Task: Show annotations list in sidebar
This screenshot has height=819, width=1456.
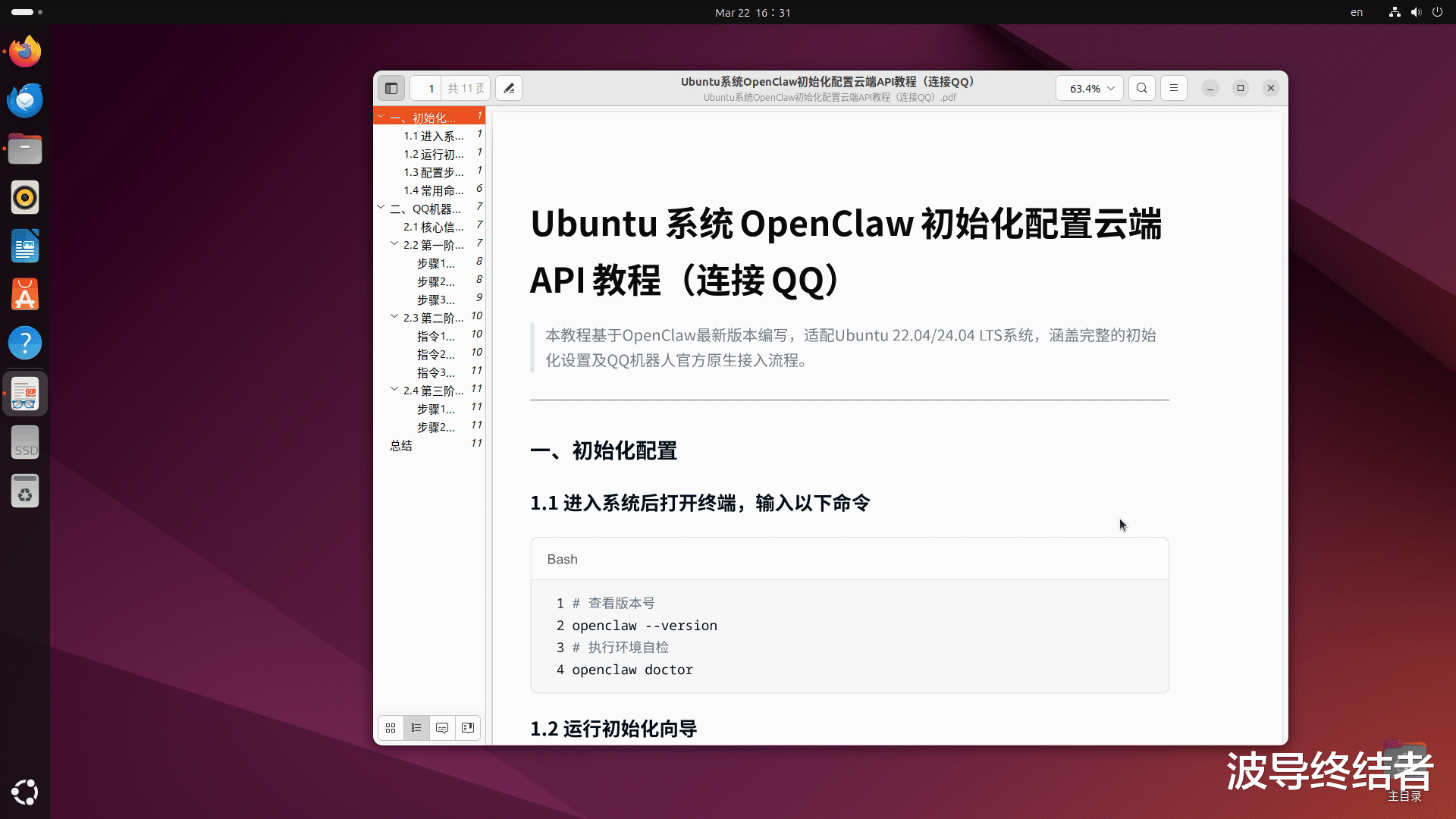Action: click(442, 728)
